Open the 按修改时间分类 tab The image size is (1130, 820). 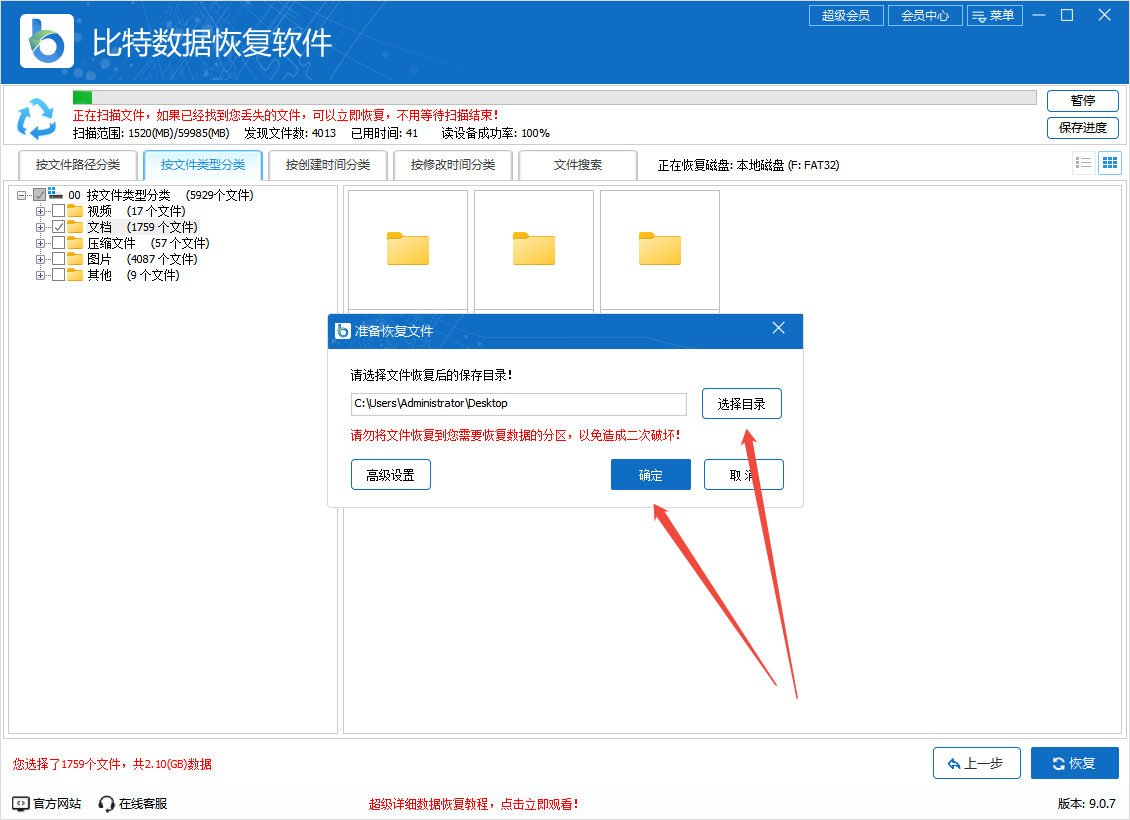click(453, 165)
